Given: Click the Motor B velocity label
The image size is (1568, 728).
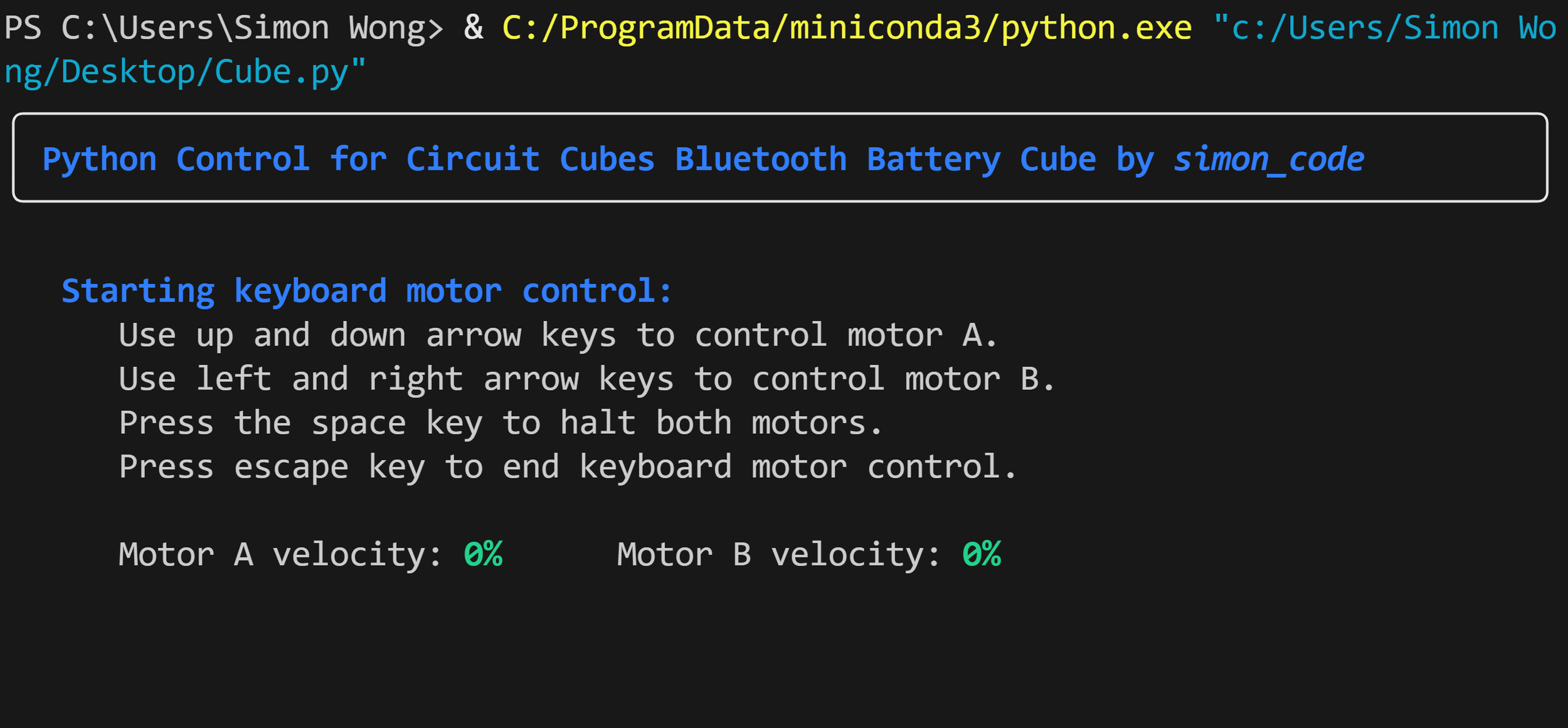Looking at the screenshot, I should (x=778, y=555).
